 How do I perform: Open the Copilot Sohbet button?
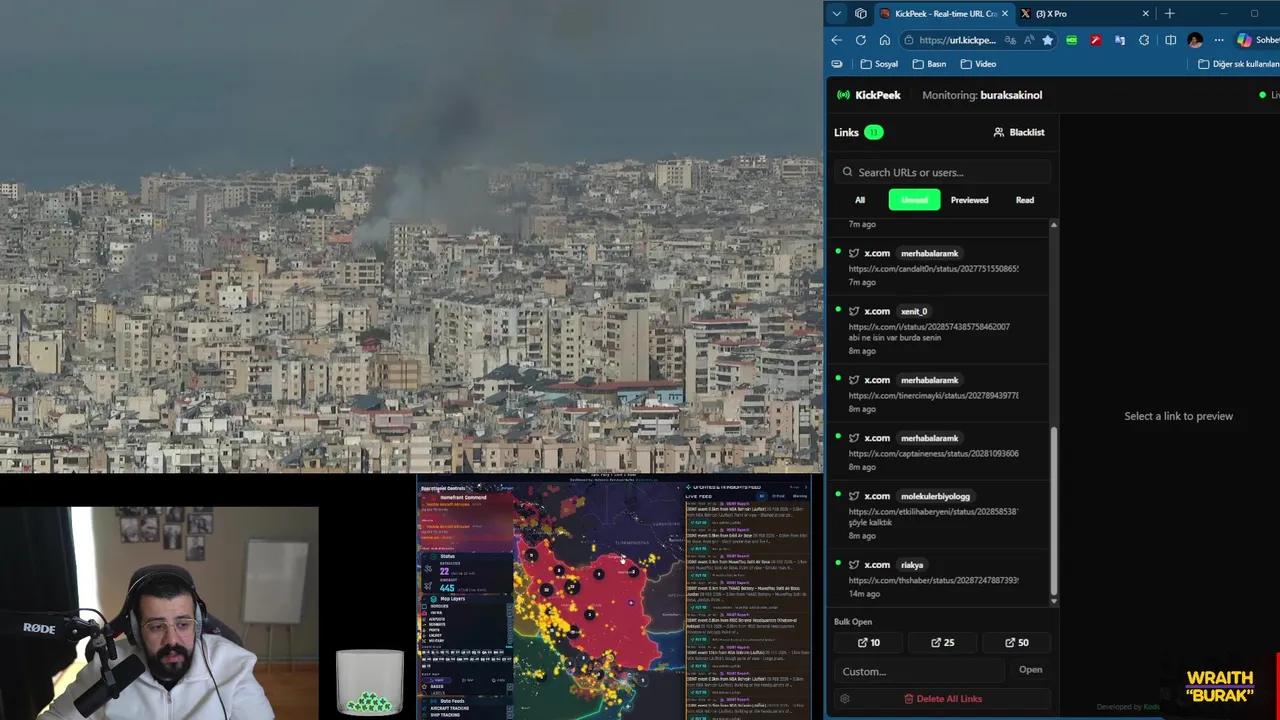(1257, 40)
